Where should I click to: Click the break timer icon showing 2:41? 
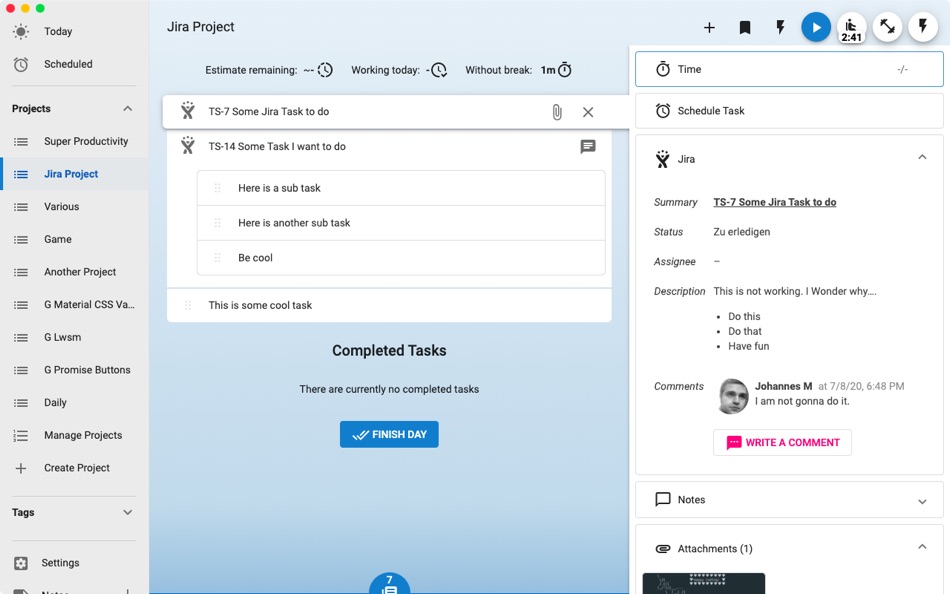851,27
